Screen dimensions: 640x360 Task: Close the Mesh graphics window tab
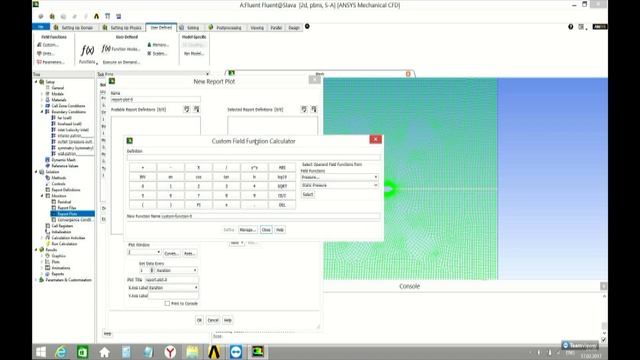(408, 74)
